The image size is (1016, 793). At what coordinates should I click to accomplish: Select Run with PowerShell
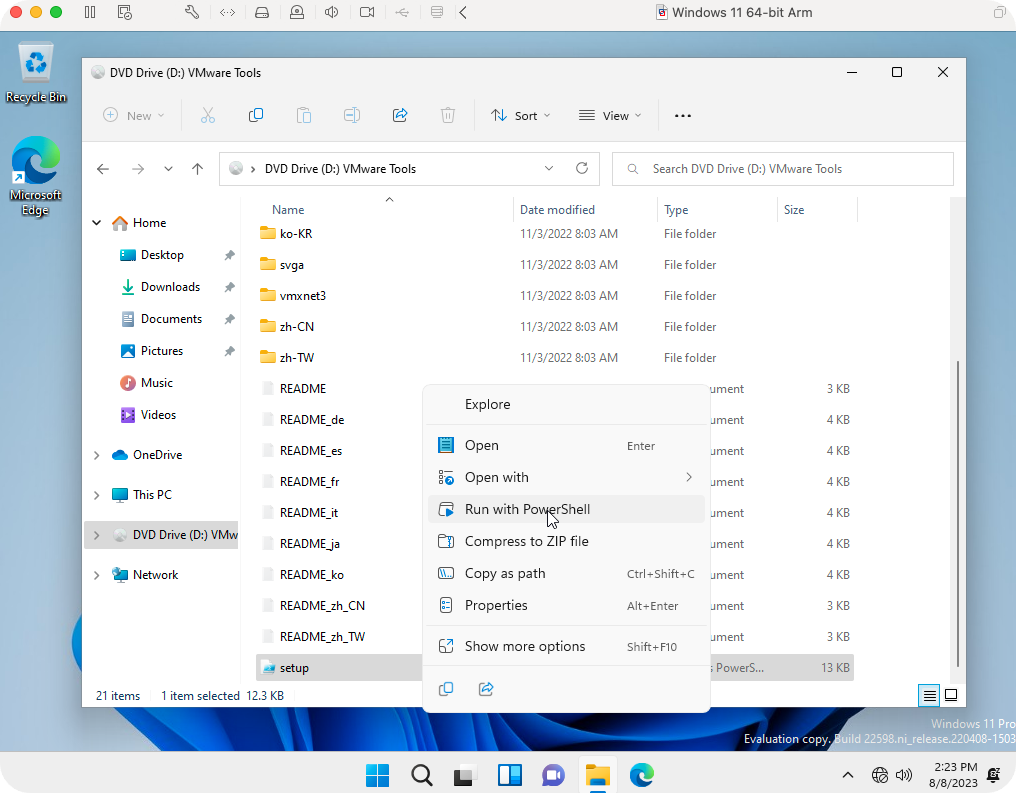click(566, 509)
